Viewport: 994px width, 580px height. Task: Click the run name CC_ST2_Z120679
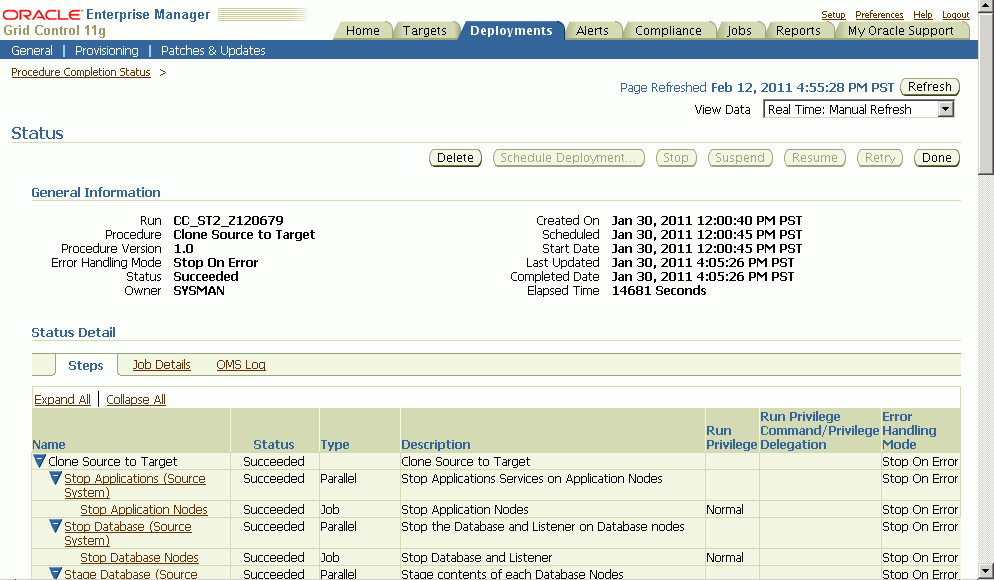pyautogui.click(x=228, y=221)
